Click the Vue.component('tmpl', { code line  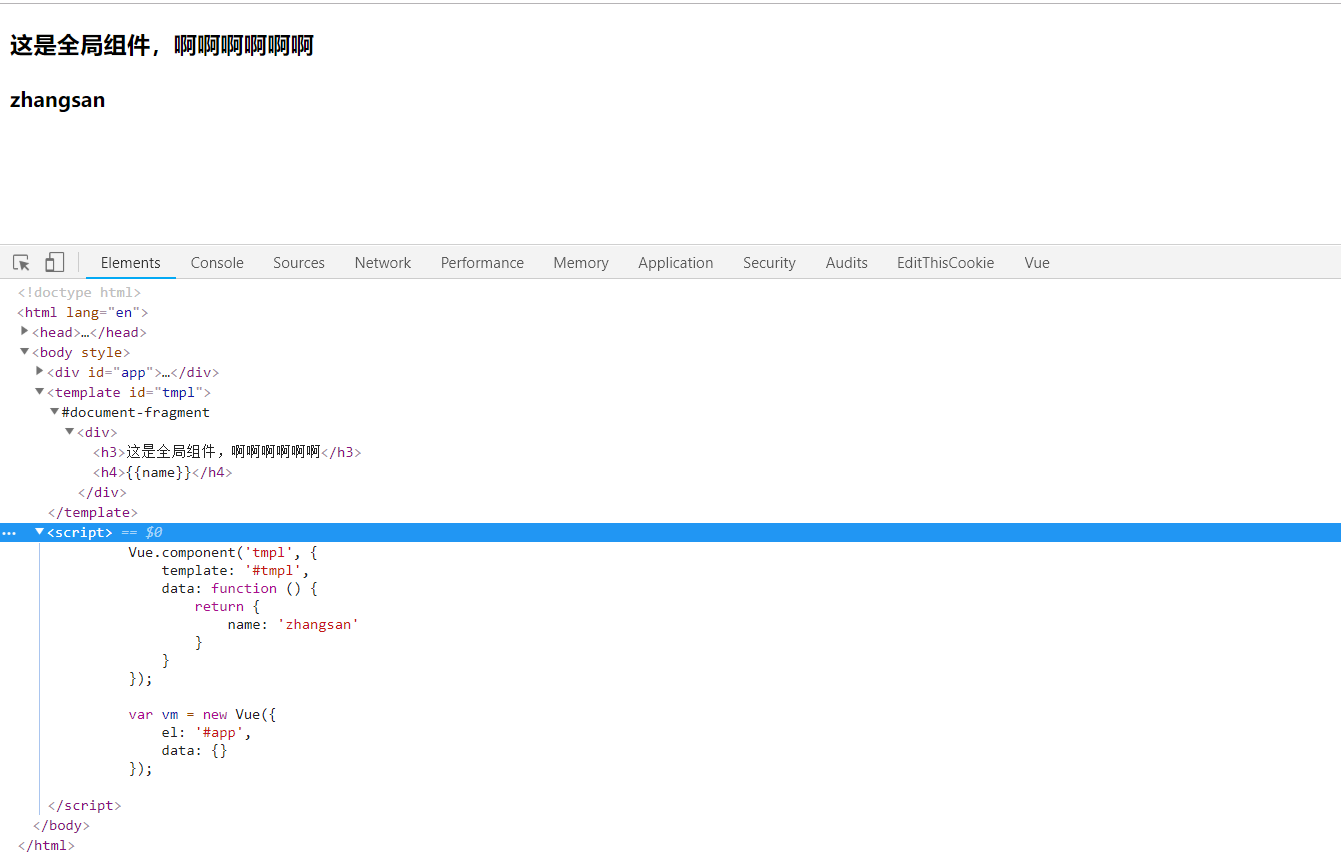tap(223, 552)
